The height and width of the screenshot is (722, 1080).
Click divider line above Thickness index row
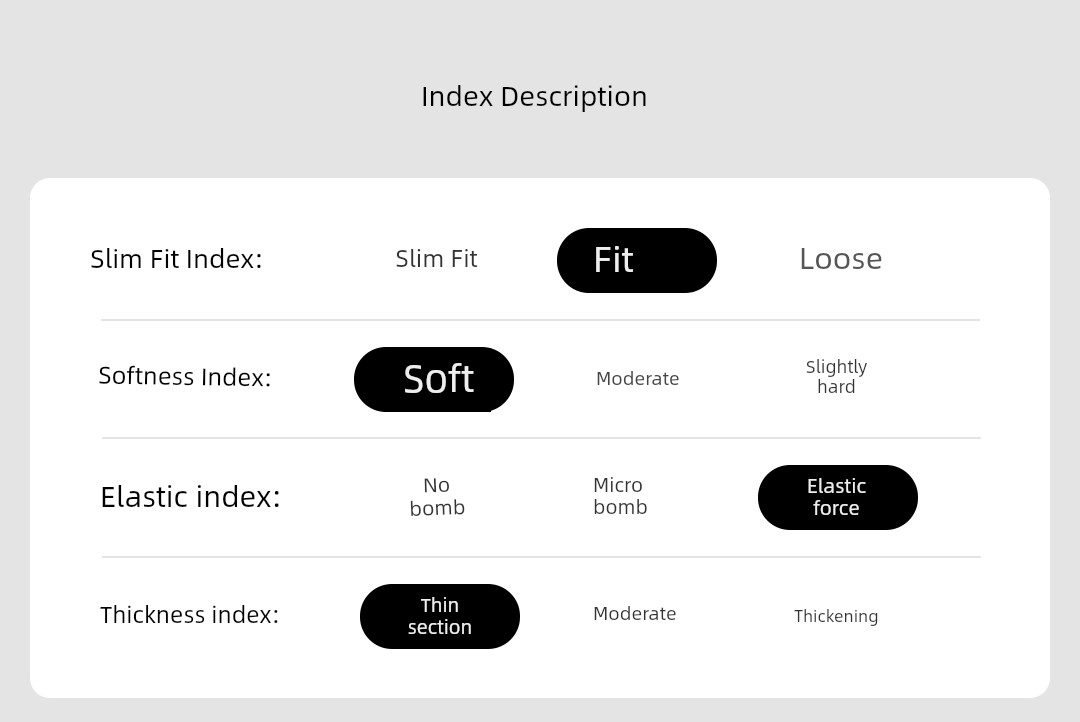click(x=541, y=557)
